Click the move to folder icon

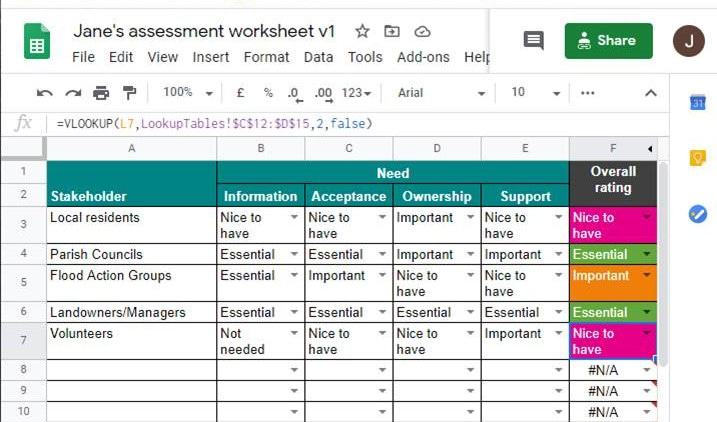click(x=391, y=31)
